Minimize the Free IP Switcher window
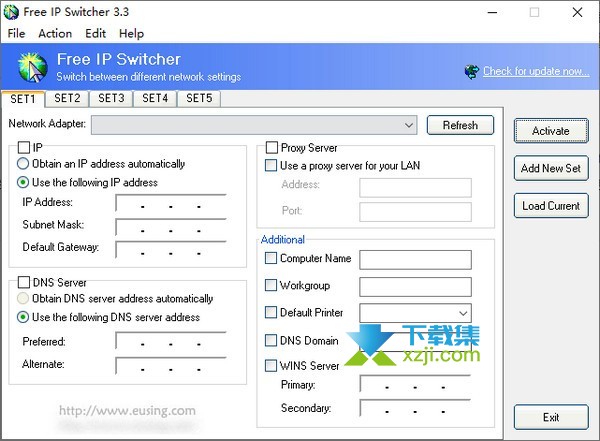This screenshot has width=600, height=441. pyautogui.click(x=492, y=12)
